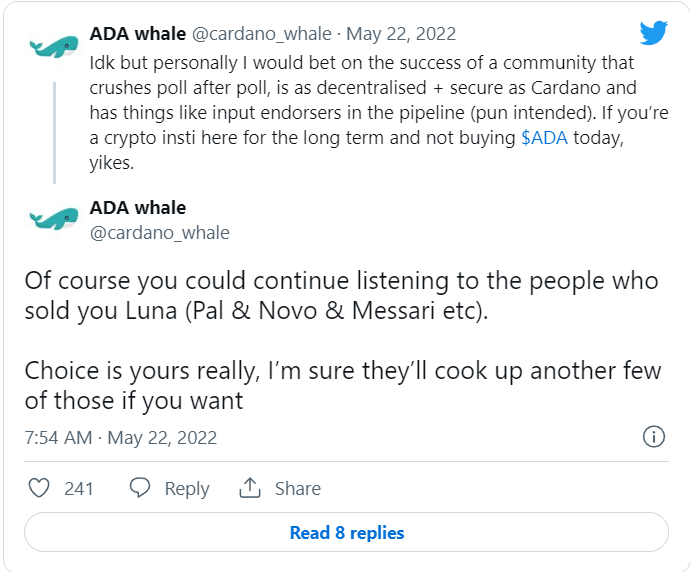The image size is (690, 572).
Task: Click the 241 likes count
Action: pyautogui.click(x=79, y=488)
